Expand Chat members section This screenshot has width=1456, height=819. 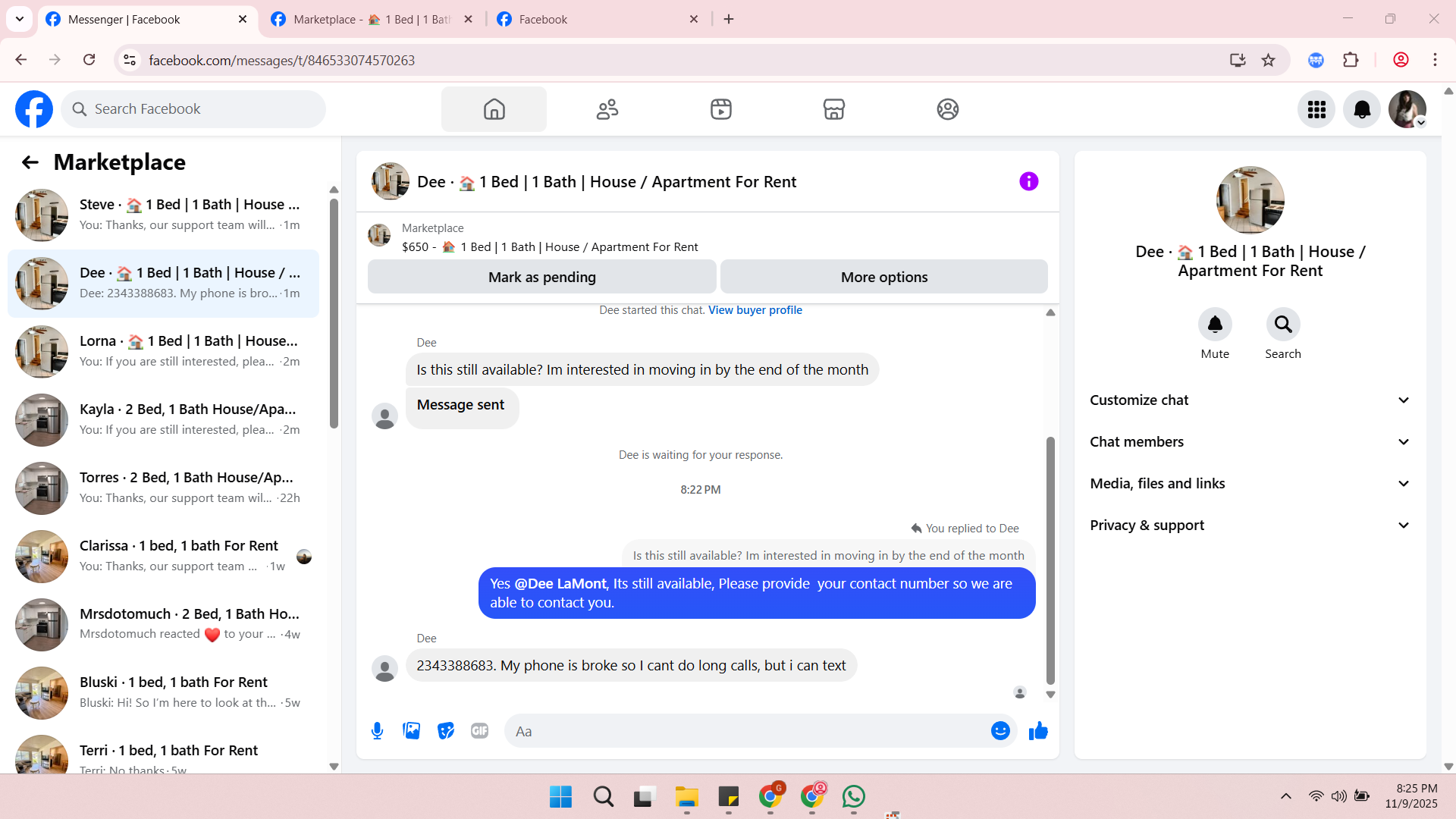(1250, 442)
